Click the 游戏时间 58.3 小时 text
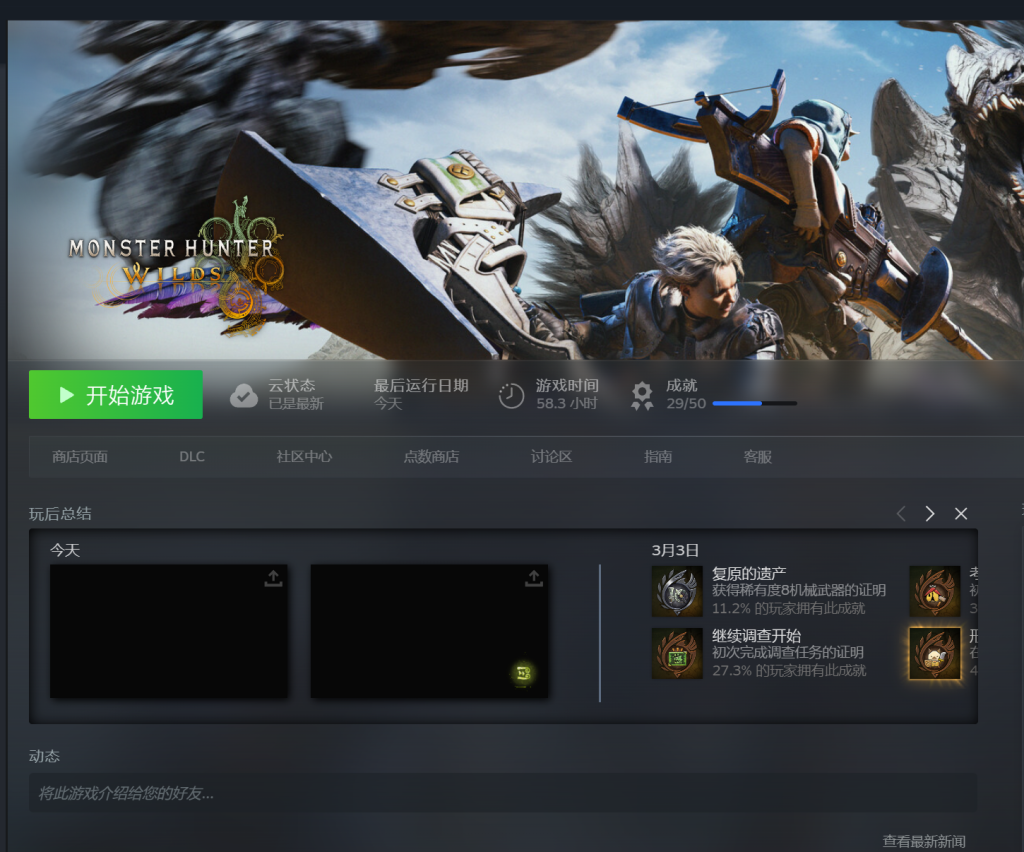Screen dimensions: 1024x852 point(568,394)
